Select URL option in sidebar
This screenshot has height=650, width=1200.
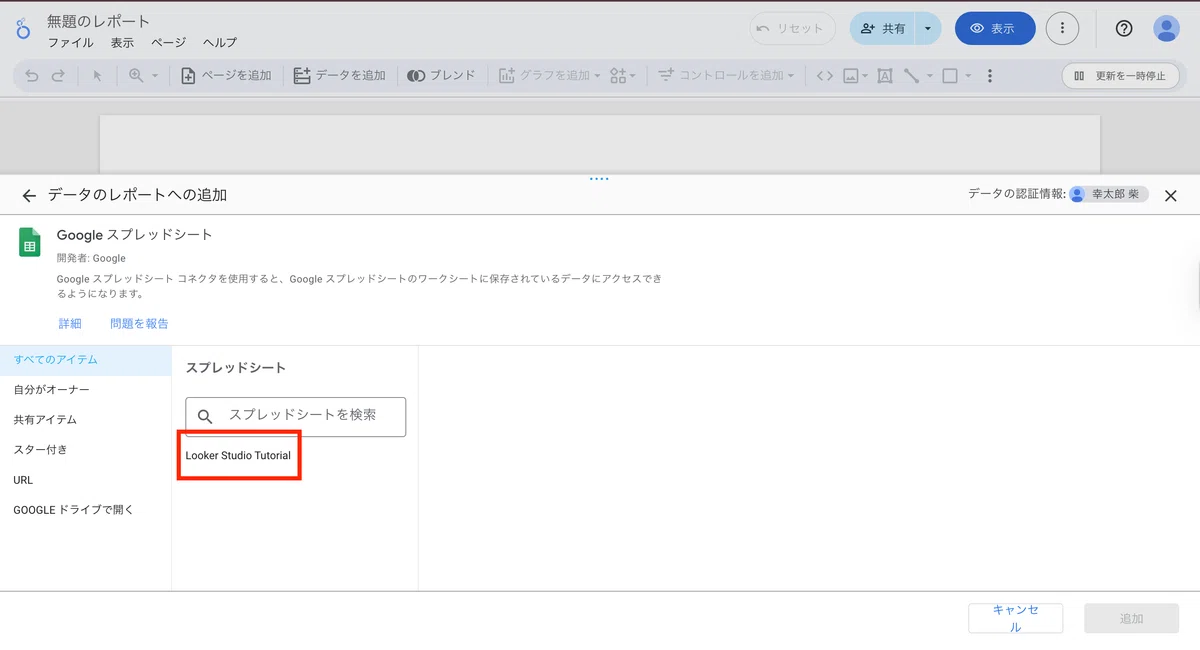pos(86,480)
